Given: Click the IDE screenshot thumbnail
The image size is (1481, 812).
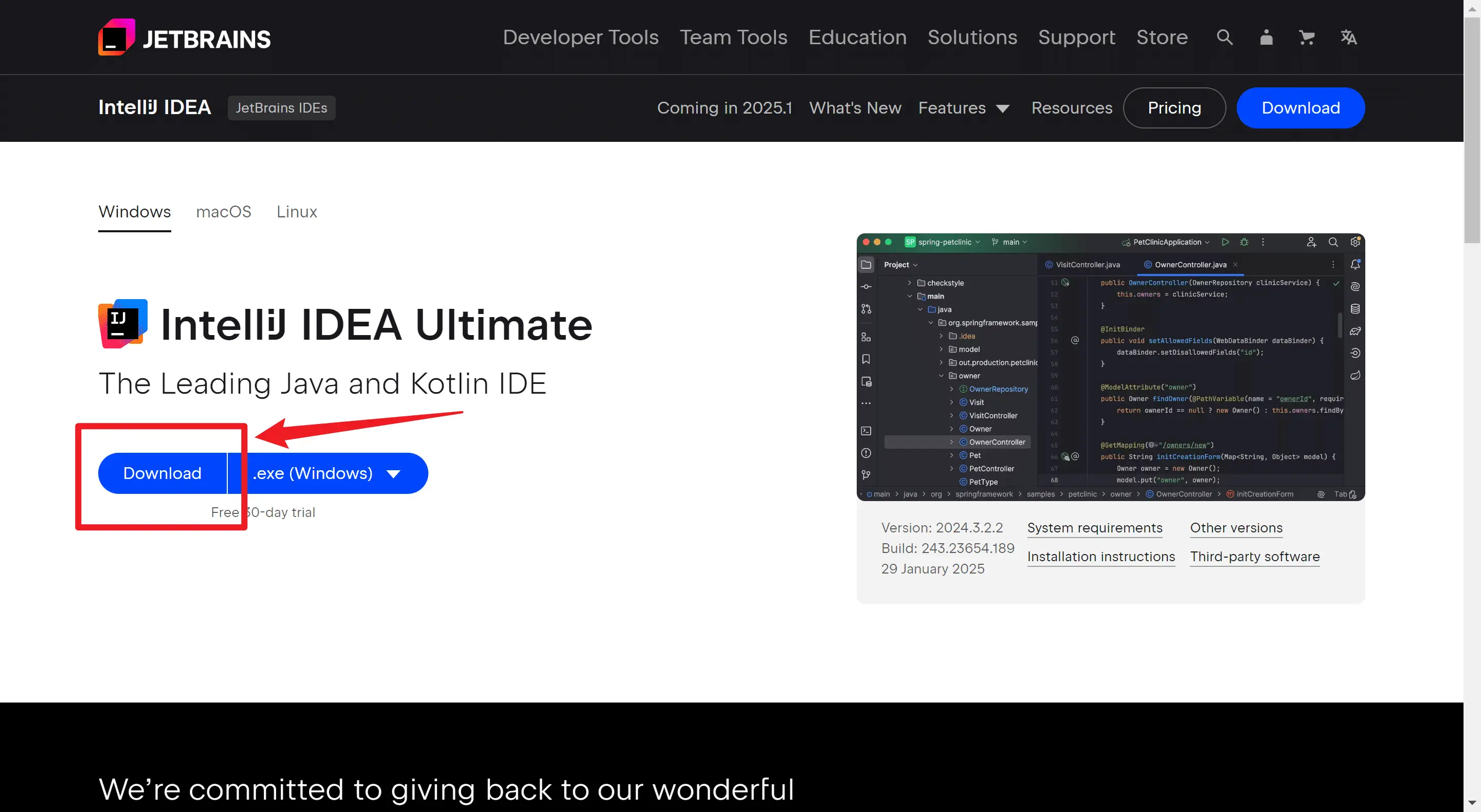Looking at the screenshot, I should click(1110, 366).
